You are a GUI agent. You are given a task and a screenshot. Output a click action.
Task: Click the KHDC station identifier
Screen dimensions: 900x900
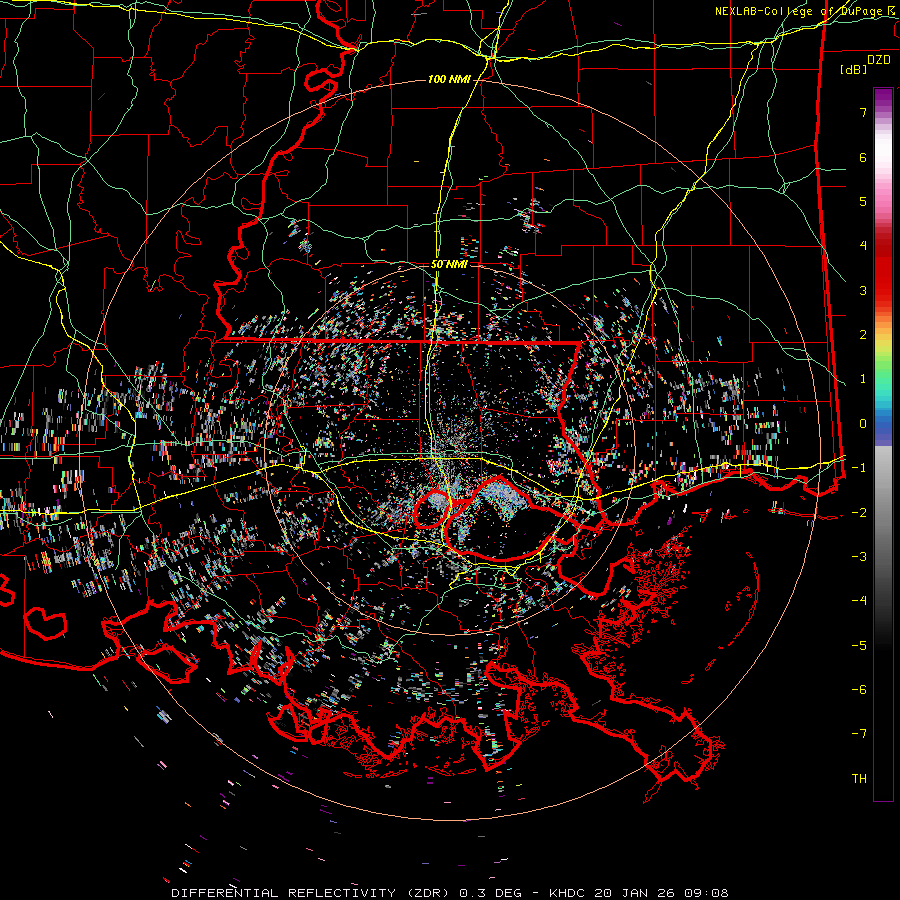[568, 893]
